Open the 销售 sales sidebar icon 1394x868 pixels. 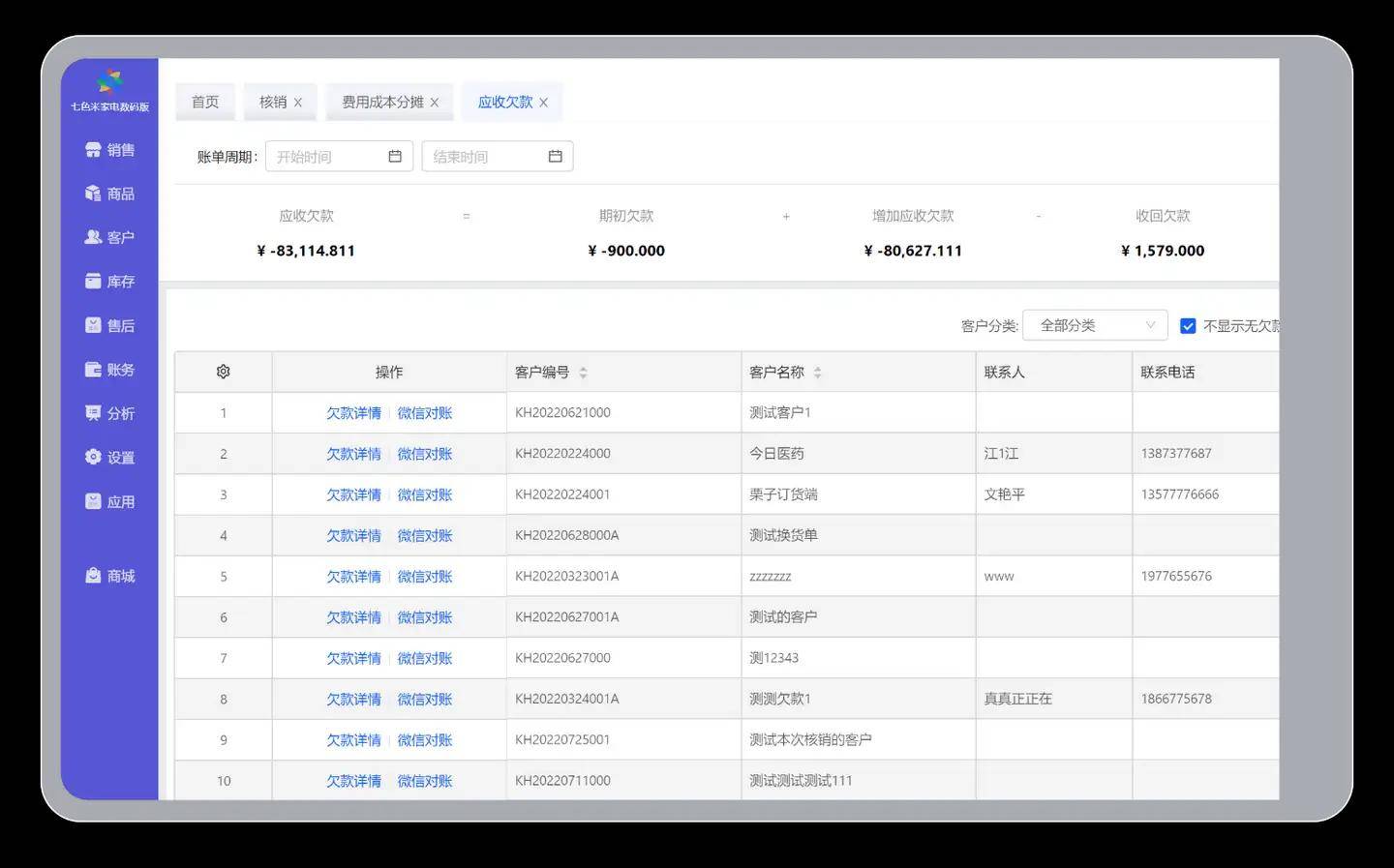point(93,150)
